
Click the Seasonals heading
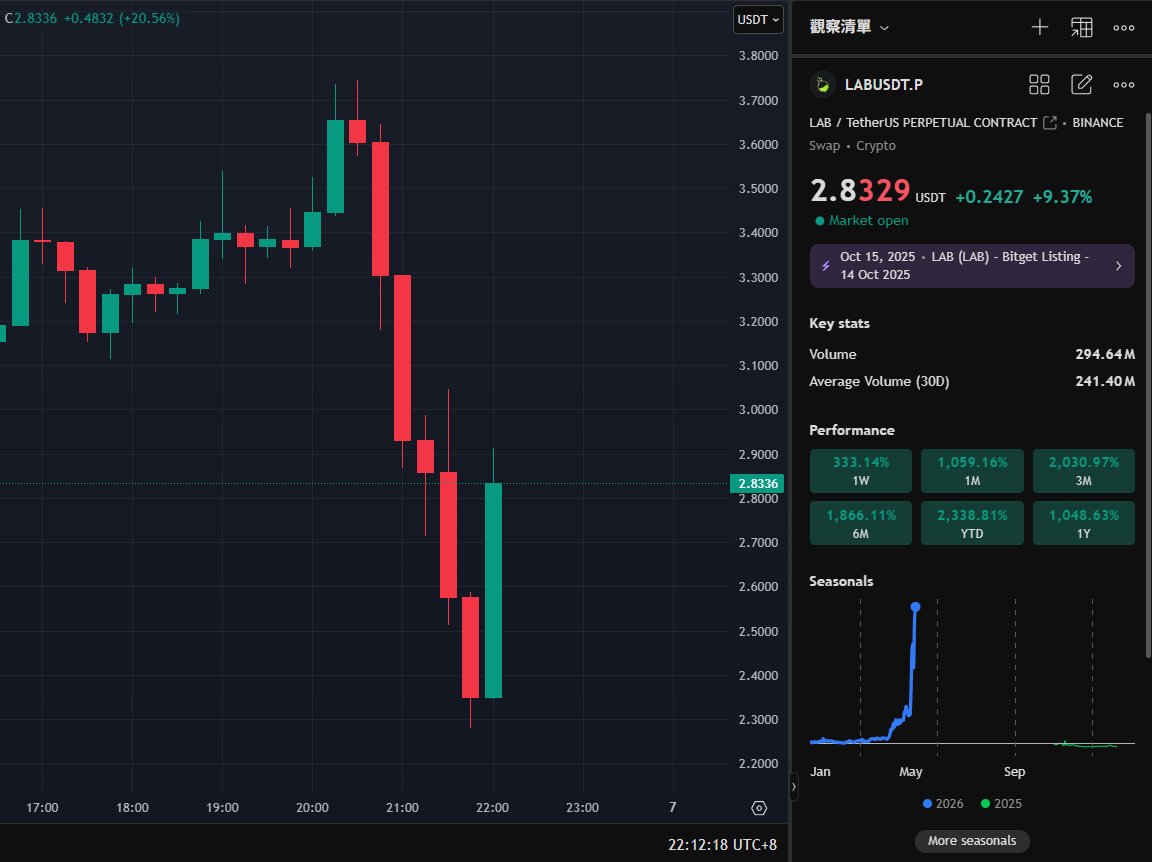pos(841,581)
